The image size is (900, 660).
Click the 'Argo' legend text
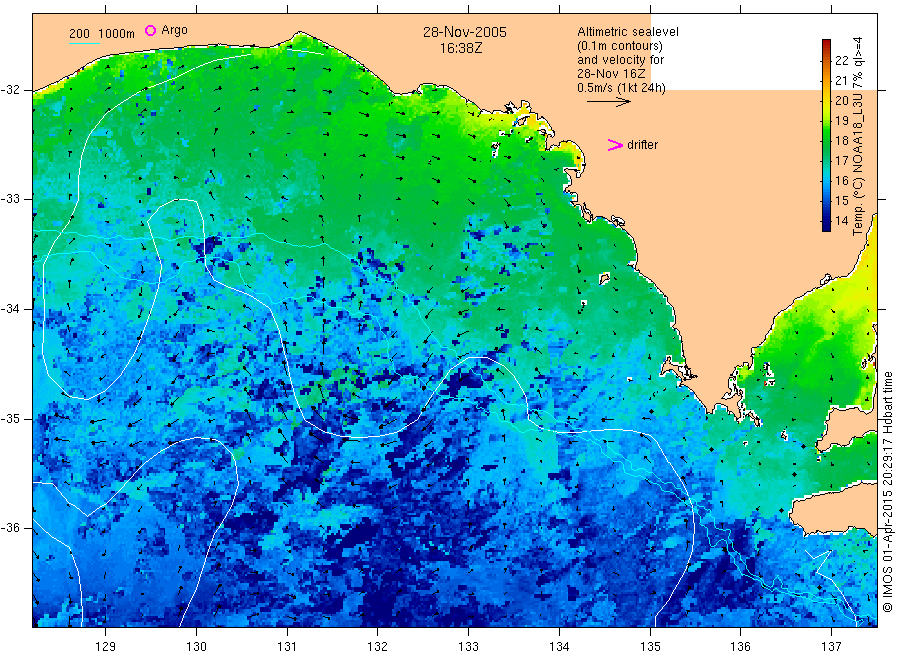coord(174,30)
